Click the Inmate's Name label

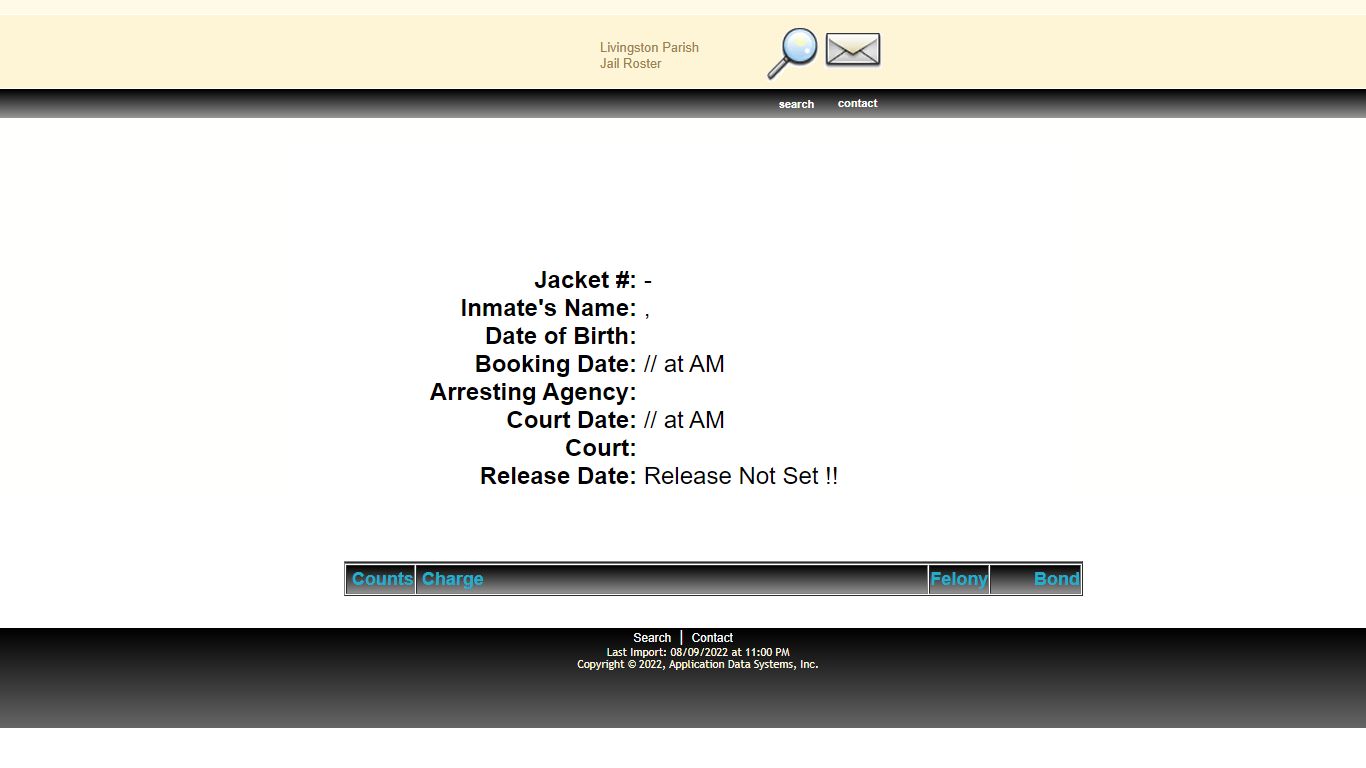coord(548,308)
